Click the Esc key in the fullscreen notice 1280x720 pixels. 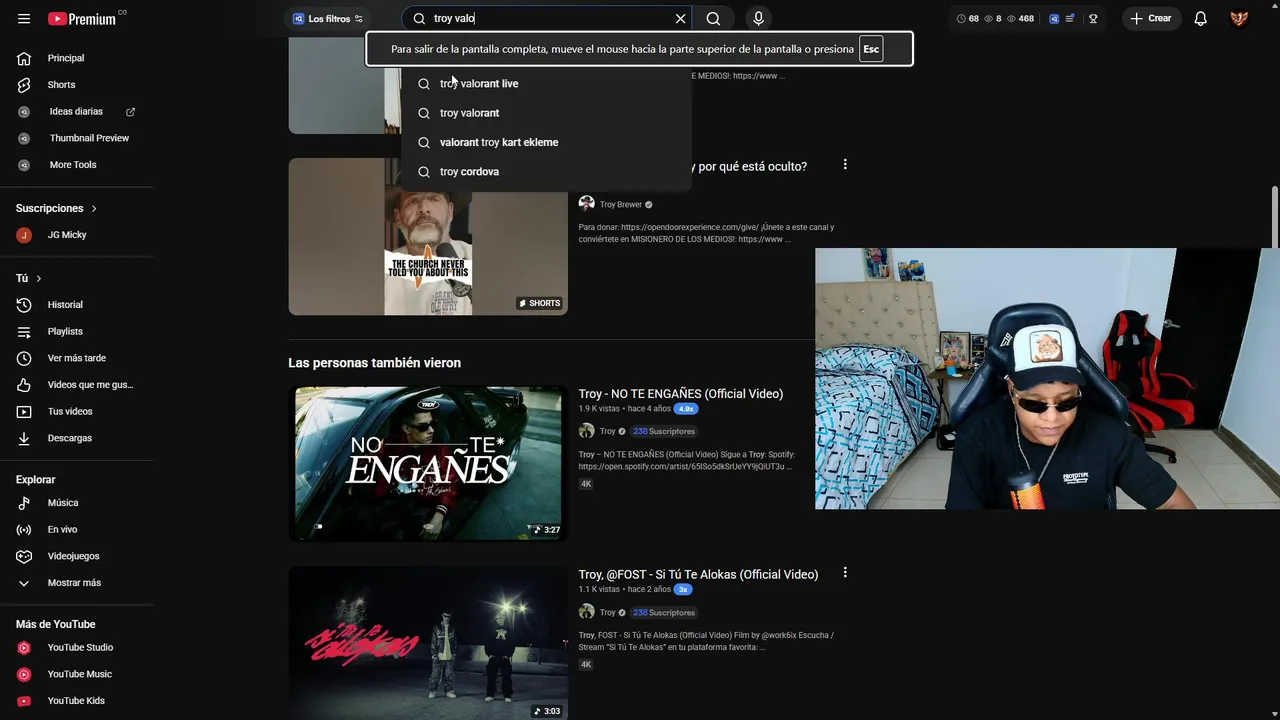[871, 49]
